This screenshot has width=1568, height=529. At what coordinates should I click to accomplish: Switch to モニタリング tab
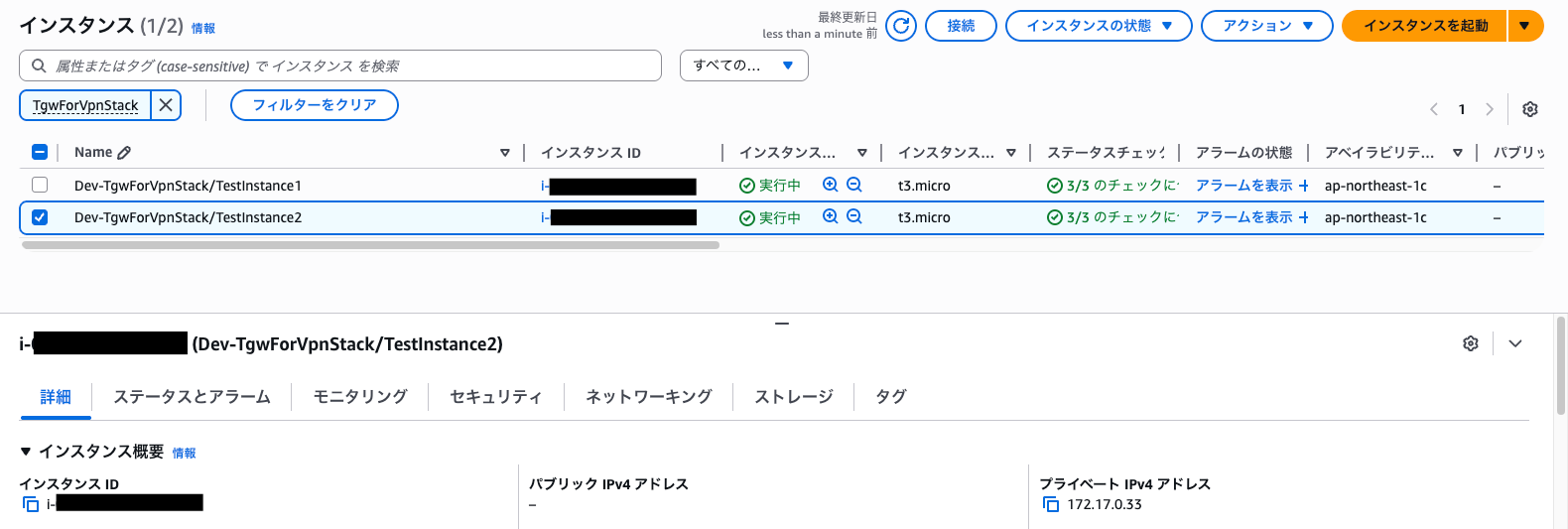click(x=360, y=397)
